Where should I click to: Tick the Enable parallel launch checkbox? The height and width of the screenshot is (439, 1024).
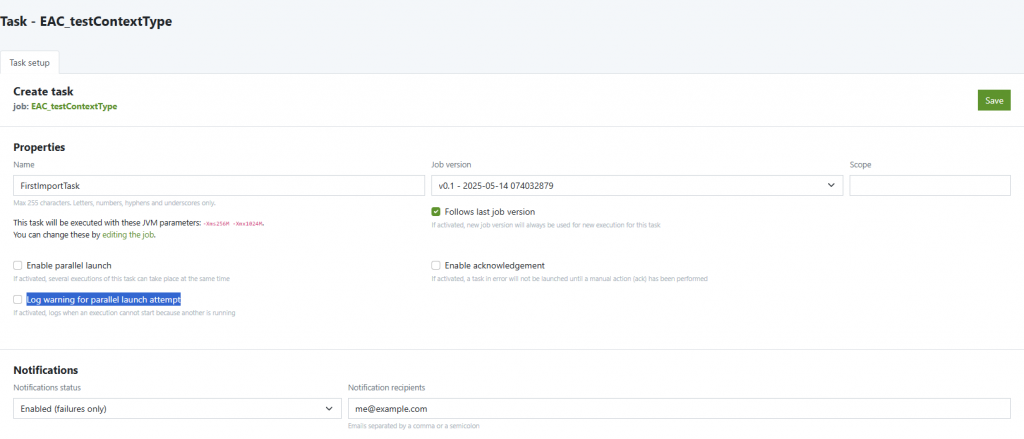(x=18, y=265)
